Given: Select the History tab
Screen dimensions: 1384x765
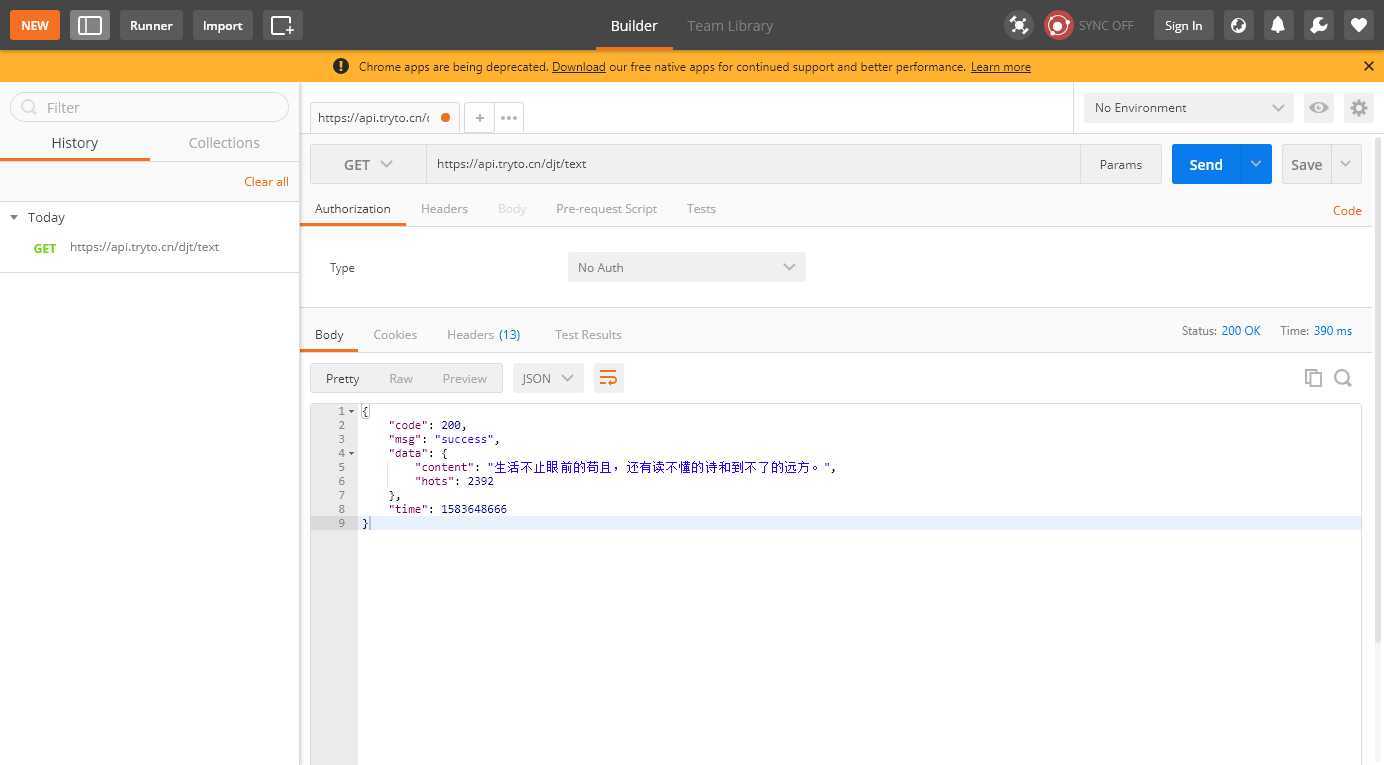Looking at the screenshot, I should (75, 142).
